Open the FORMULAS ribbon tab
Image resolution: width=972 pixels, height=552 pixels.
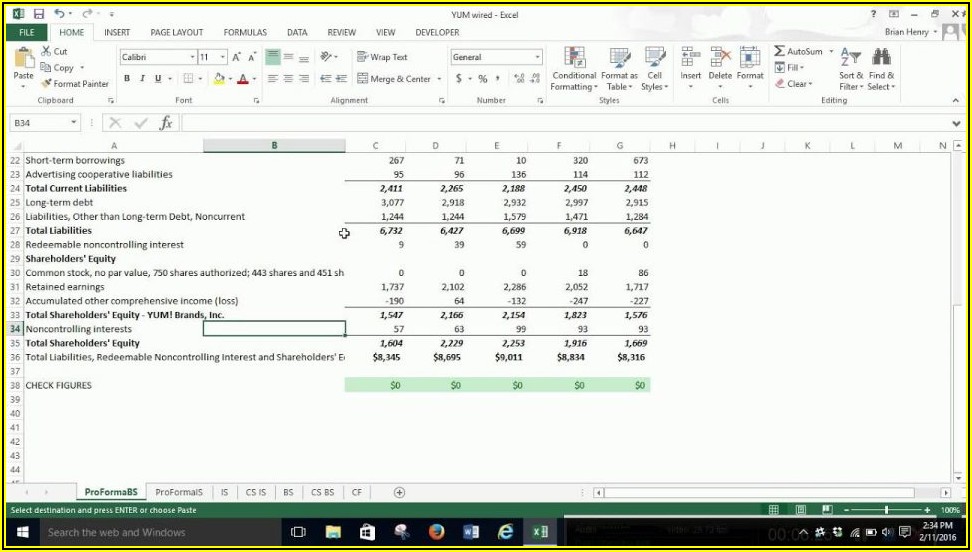click(x=245, y=32)
